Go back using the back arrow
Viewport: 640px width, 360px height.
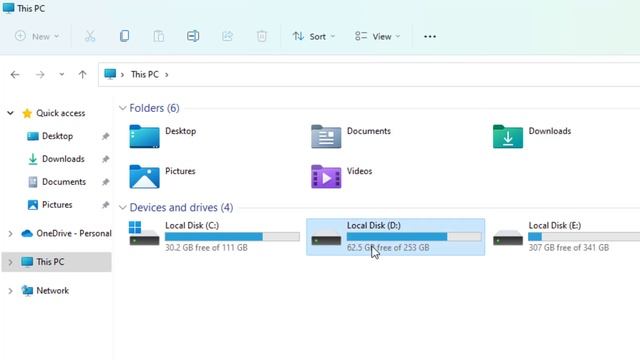15,74
